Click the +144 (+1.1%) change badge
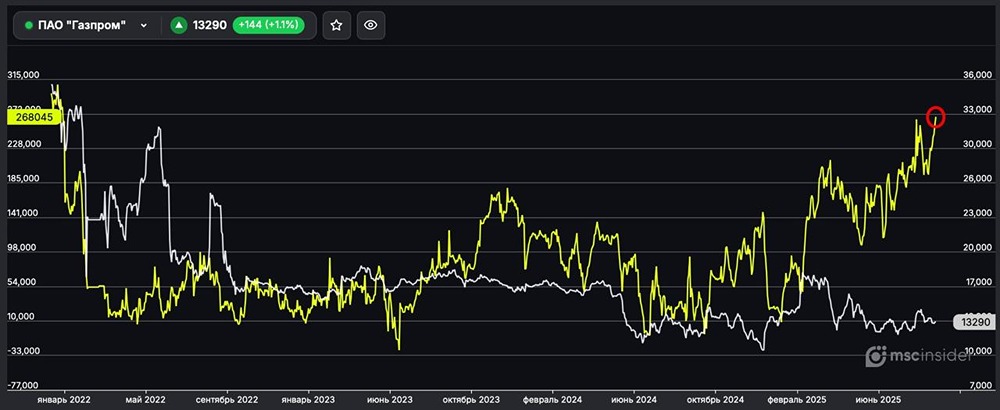The image size is (1000, 410). [x=270, y=25]
